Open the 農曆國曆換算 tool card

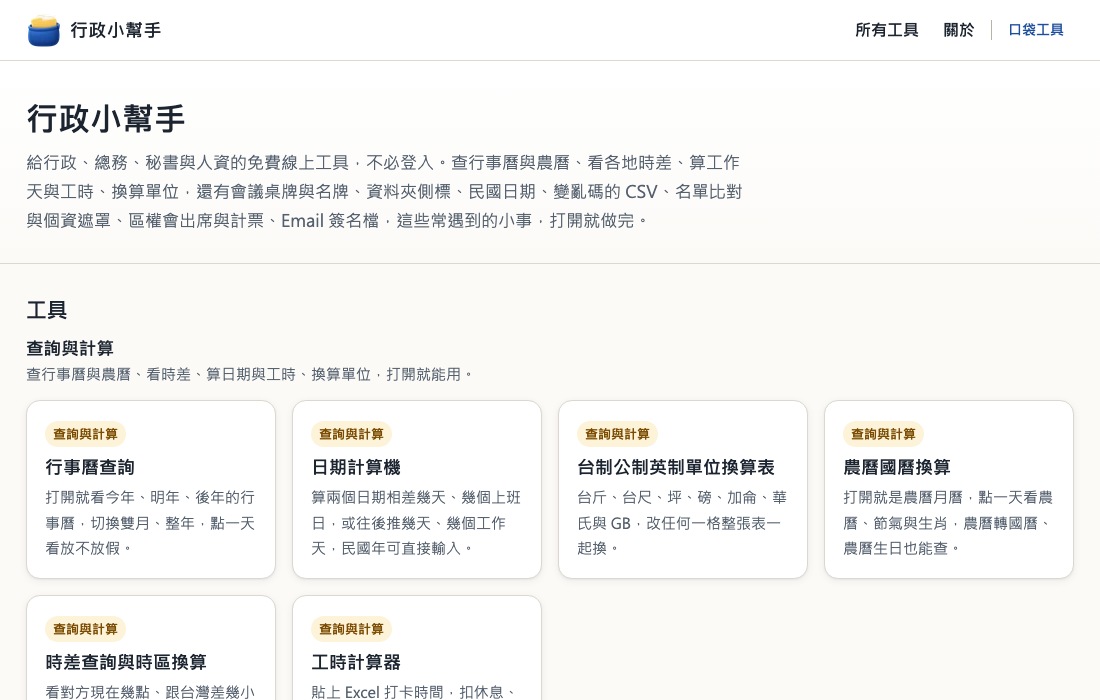pyautogui.click(x=948, y=490)
